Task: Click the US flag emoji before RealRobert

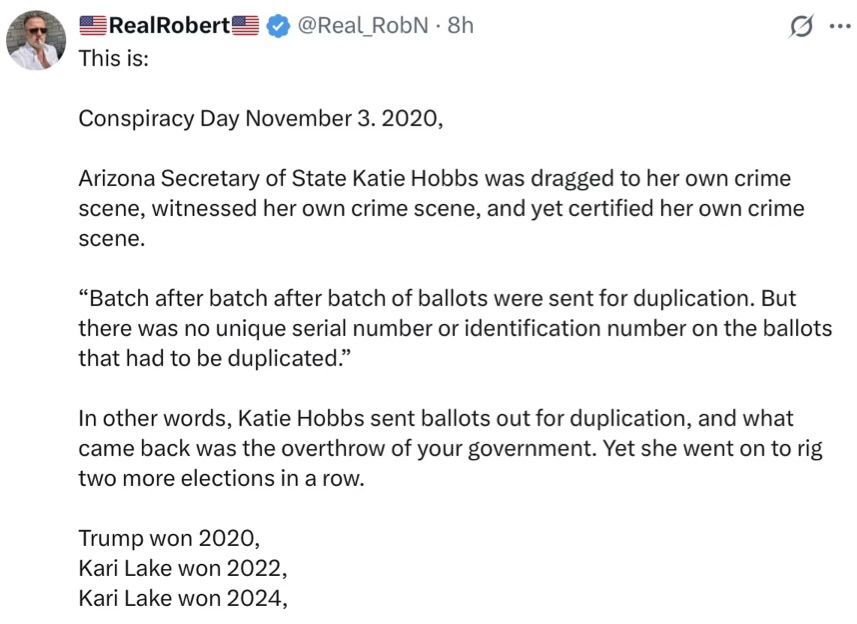Action: (92, 26)
